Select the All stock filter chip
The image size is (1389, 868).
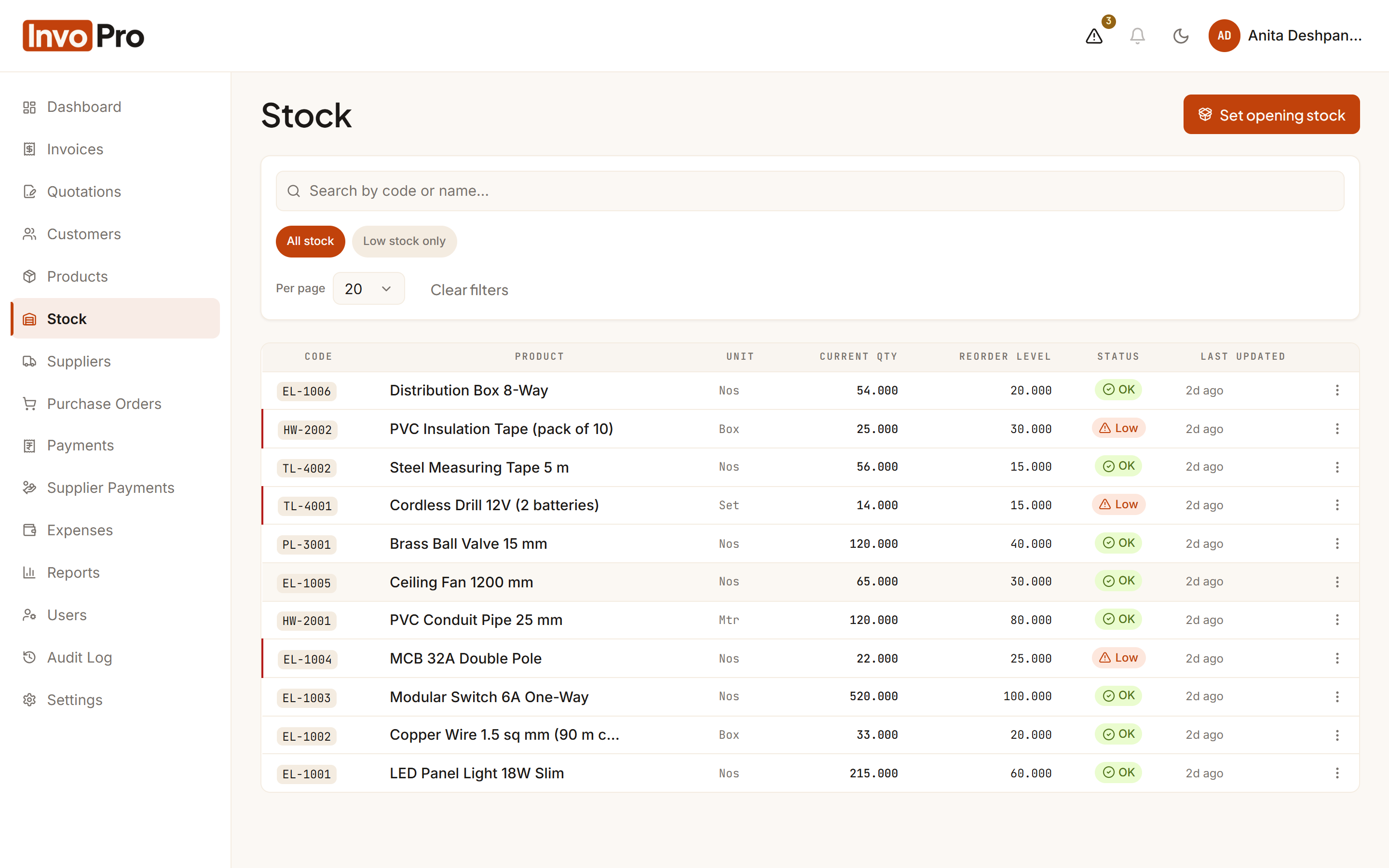(x=310, y=241)
